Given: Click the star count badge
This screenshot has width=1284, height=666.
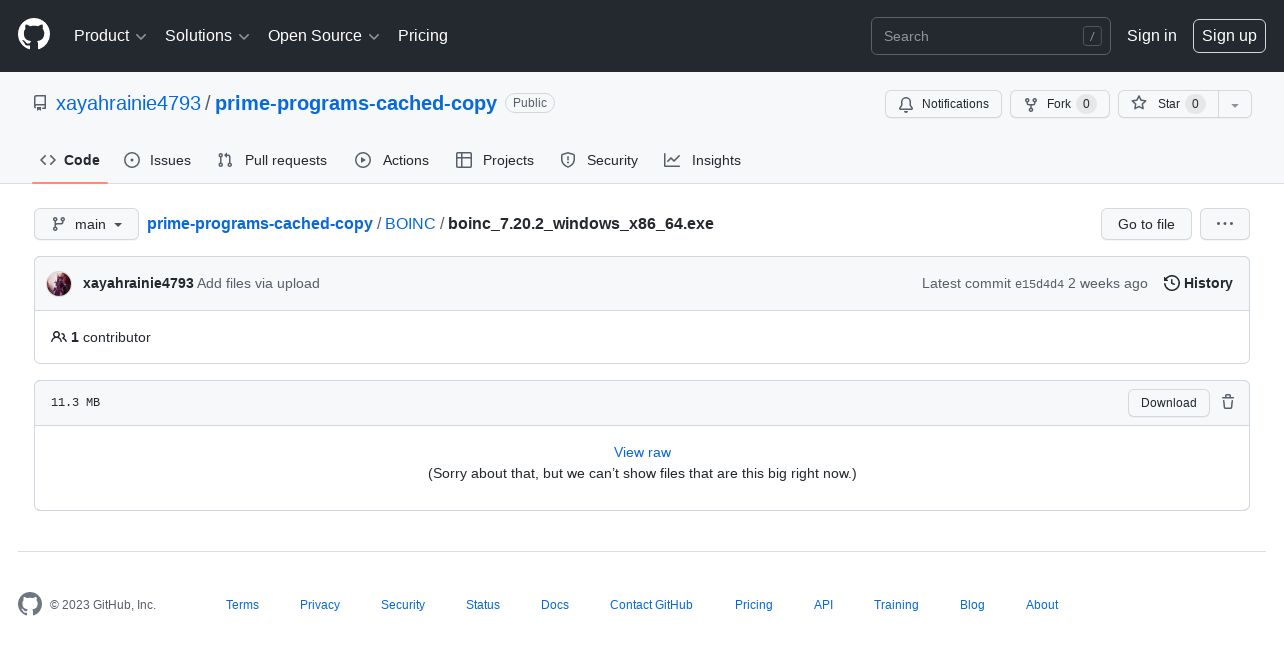Looking at the screenshot, I should click(x=1195, y=104).
